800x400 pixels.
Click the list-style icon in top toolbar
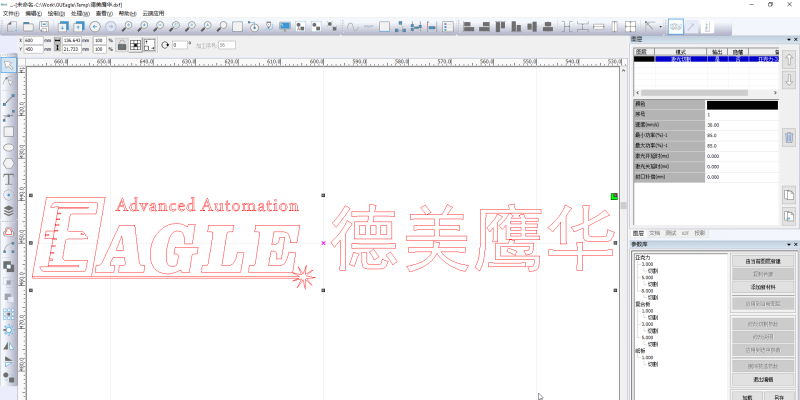pyautogui.click(x=448, y=27)
